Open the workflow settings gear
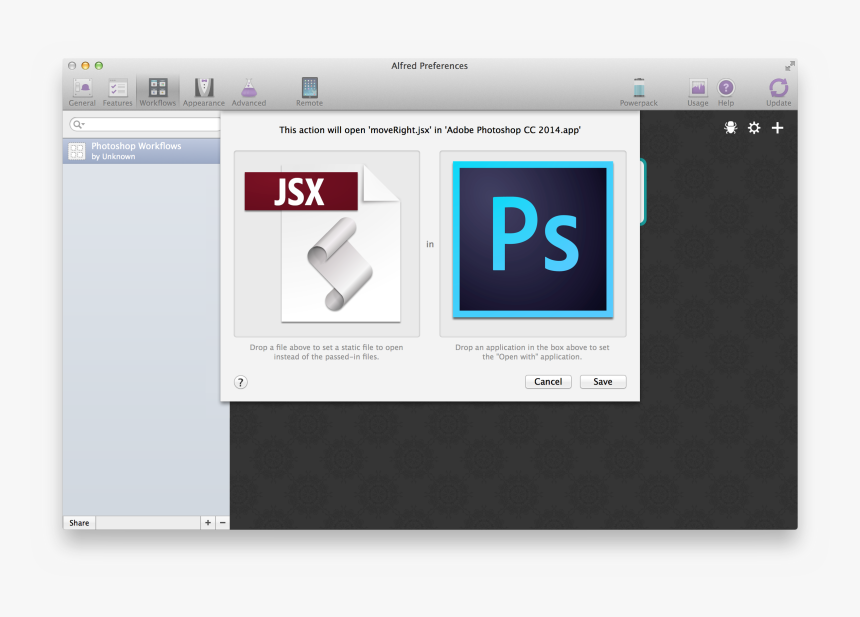This screenshot has height=617, width=860. [x=754, y=128]
